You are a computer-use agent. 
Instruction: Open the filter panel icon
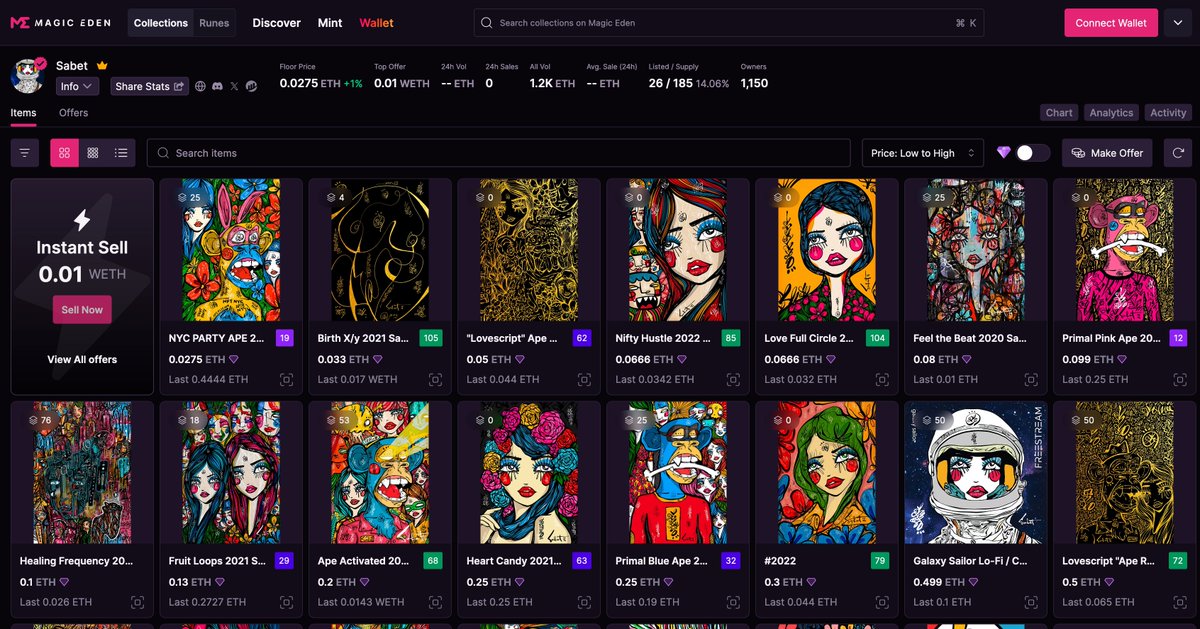[x=25, y=153]
